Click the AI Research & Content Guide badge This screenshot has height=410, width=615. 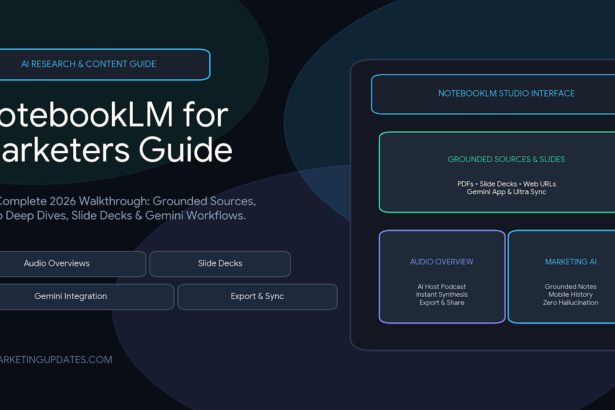[x=105, y=64]
